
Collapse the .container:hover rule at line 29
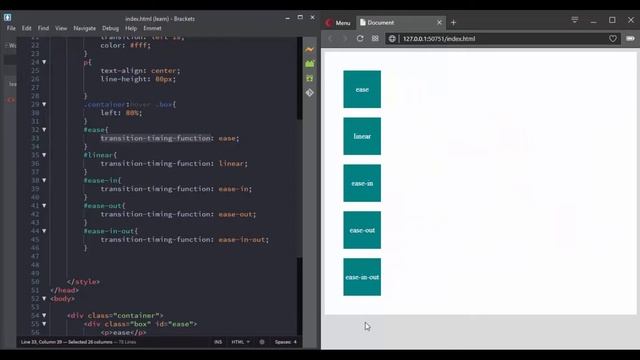point(44,104)
